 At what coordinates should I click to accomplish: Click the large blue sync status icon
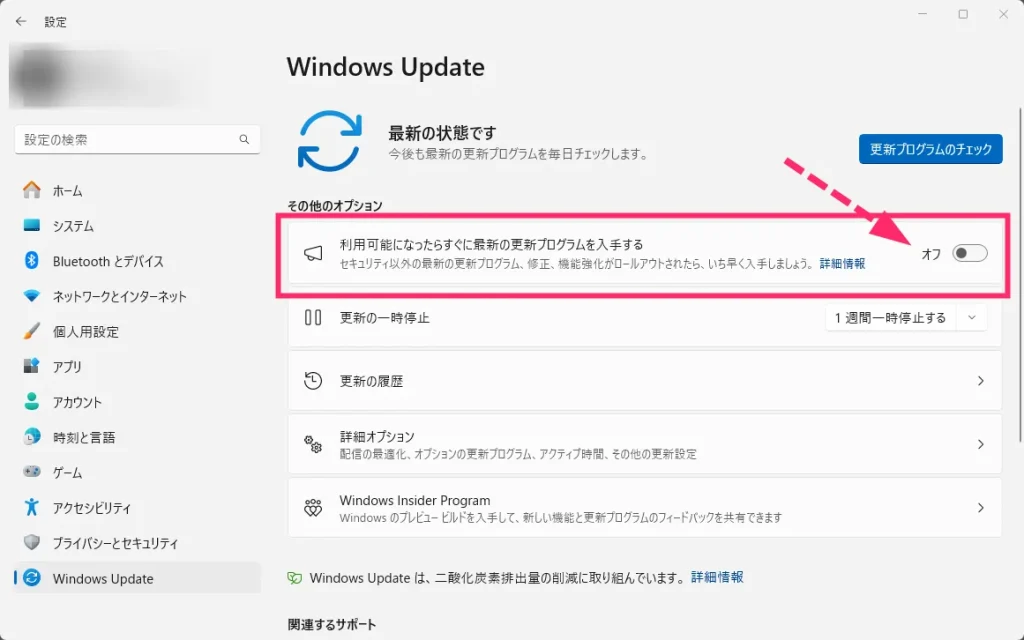coord(329,141)
